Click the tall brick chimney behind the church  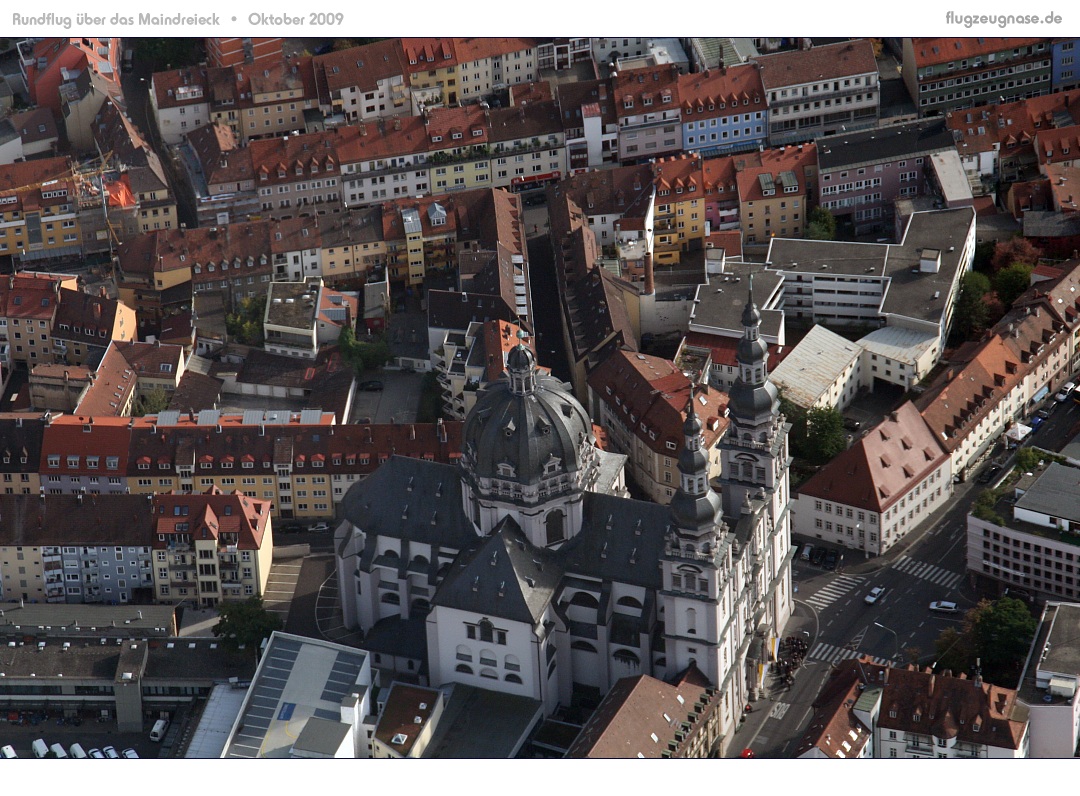tap(648, 270)
